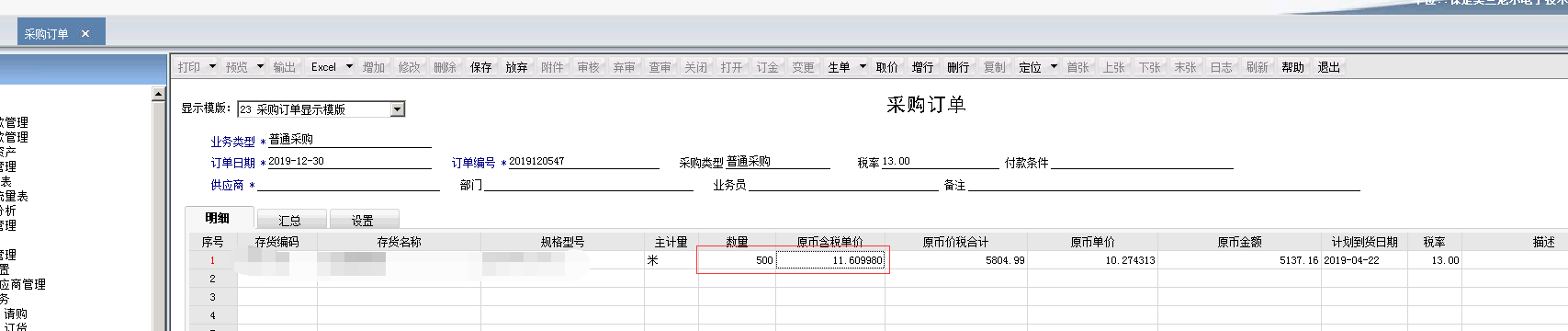Click the 存货编码 column header

click(x=277, y=242)
